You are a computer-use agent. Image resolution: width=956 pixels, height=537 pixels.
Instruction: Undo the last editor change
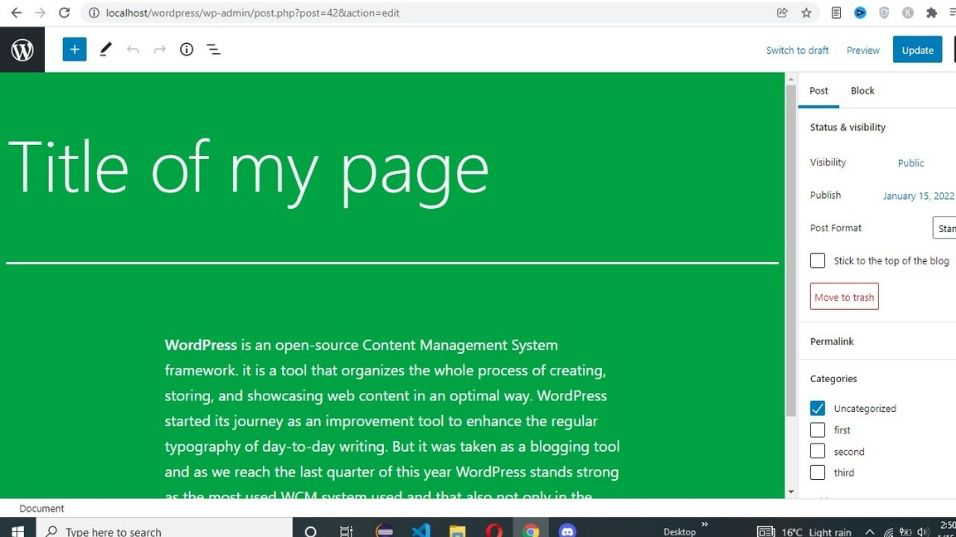(133, 49)
